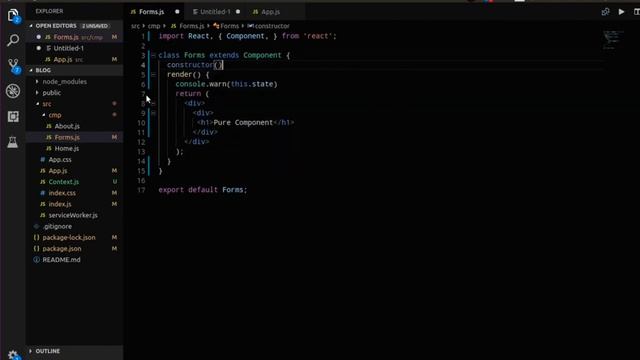640x360 pixels.
Task: Open serviceWorker.js in the file tree
Action: tap(75, 215)
